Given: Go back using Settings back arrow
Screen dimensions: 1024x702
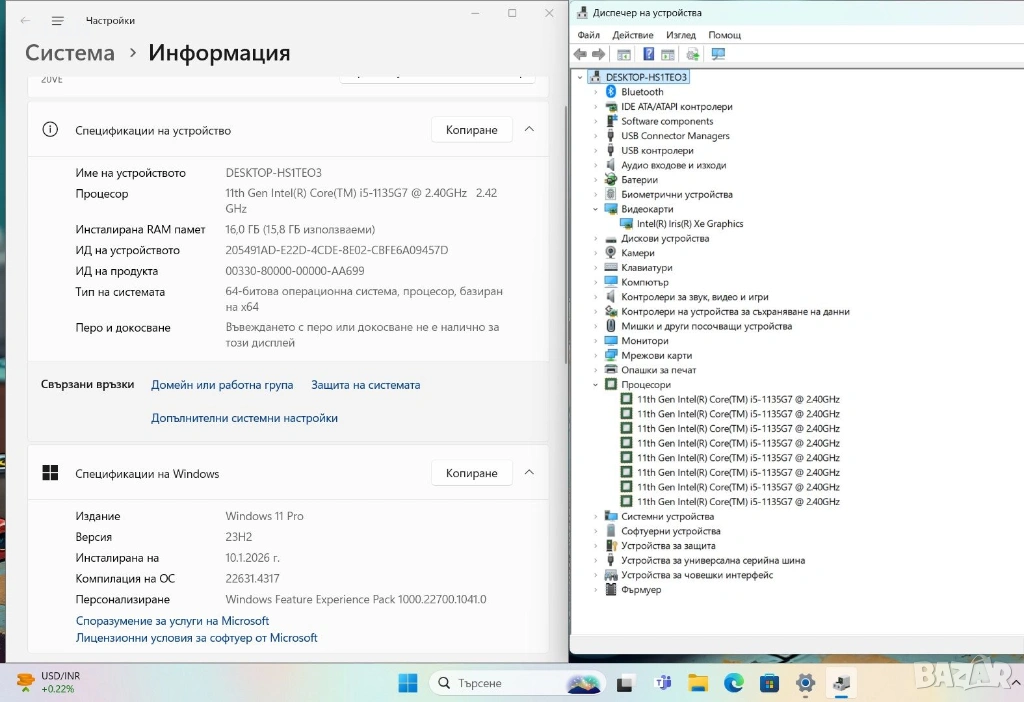Looking at the screenshot, I should coord(25,20).
